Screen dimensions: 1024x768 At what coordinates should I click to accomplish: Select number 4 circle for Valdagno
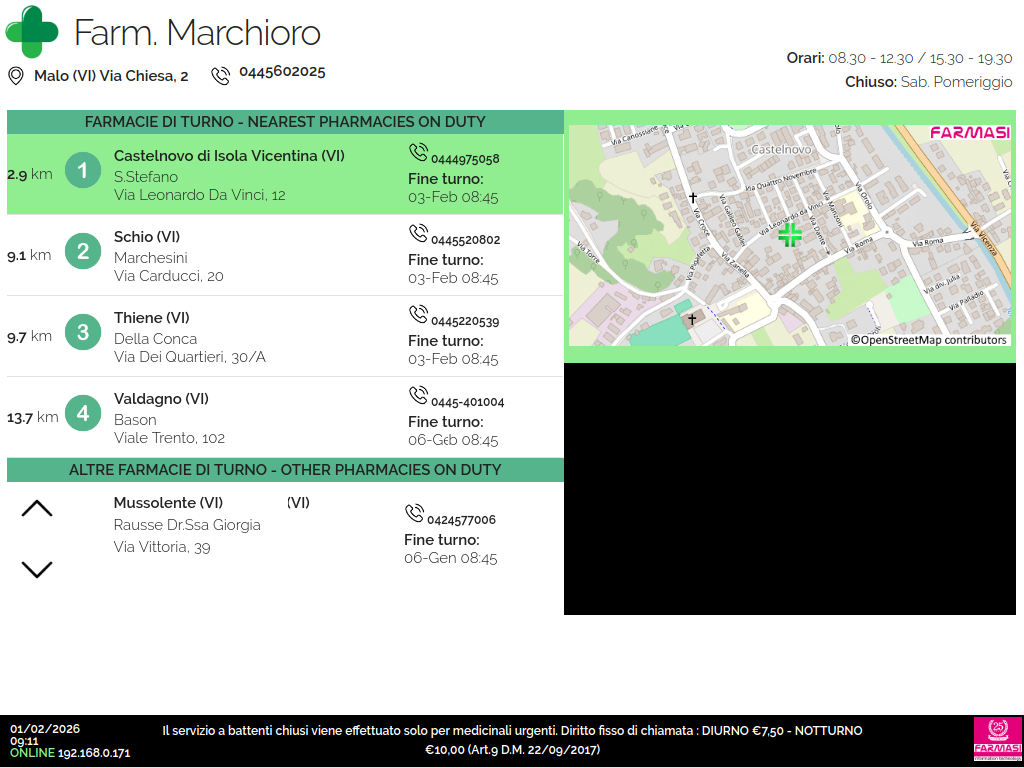(x=83, y=413)
